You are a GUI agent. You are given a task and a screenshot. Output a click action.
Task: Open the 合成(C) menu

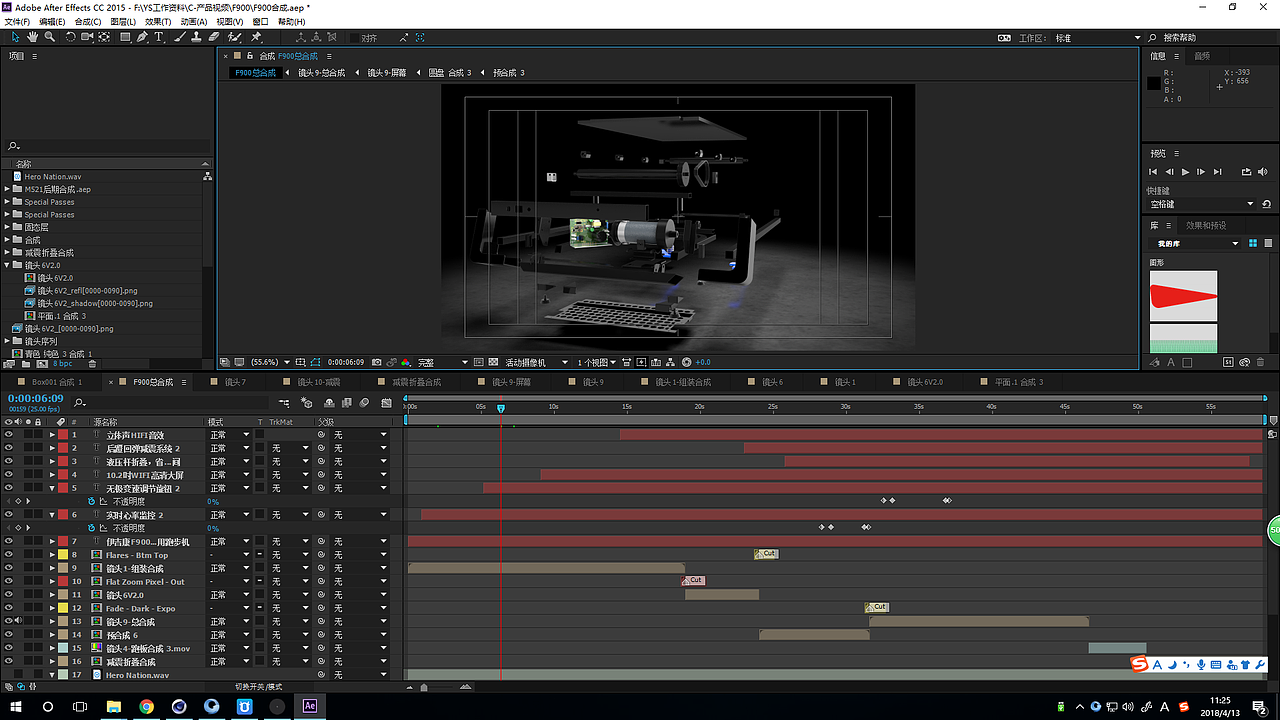tap(88, 22)
